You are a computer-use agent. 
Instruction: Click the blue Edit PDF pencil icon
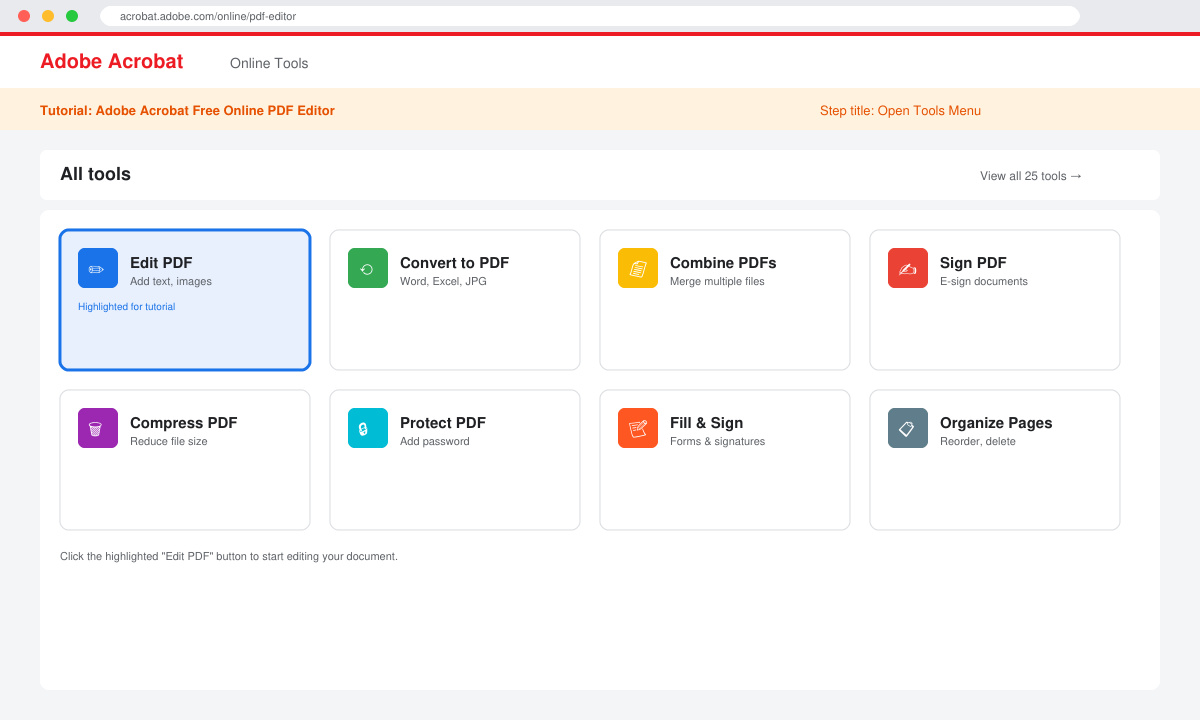[x=98, y=268]
